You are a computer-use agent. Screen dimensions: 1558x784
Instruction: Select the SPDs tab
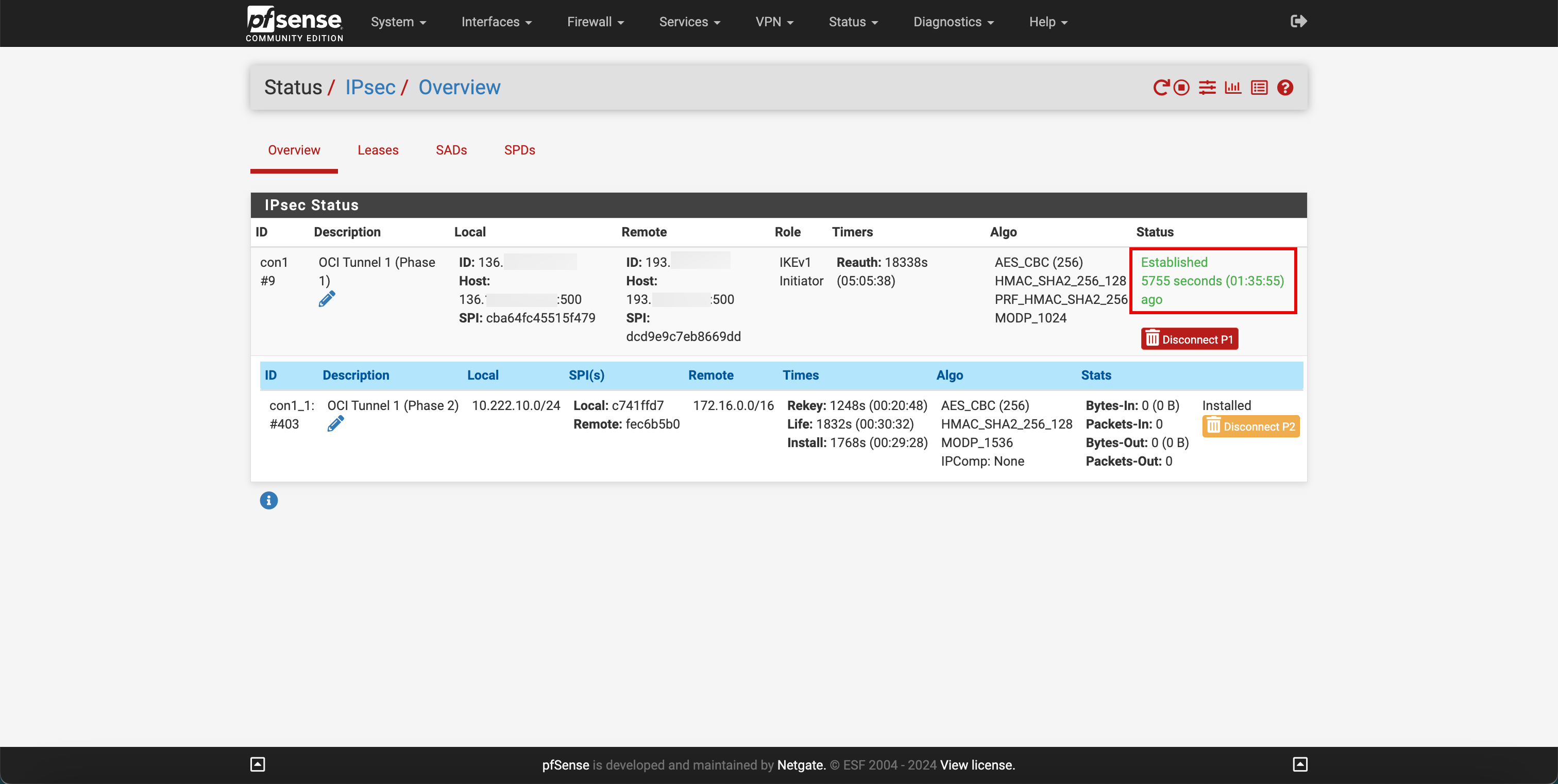click(519, 149)
